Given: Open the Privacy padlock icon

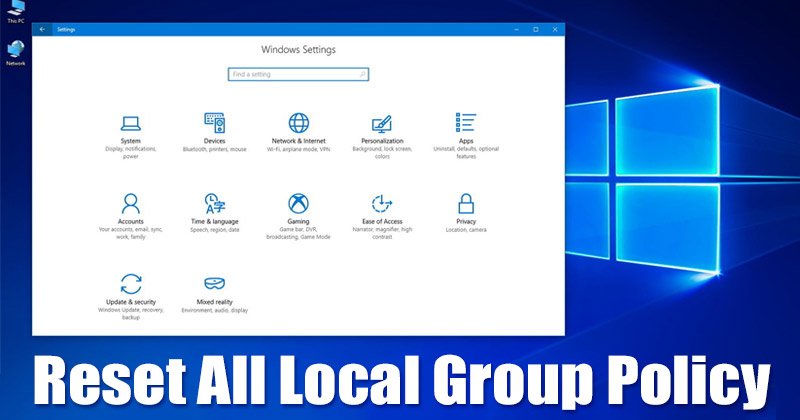Looking at the screenshot, I should (x=466, y=204).
